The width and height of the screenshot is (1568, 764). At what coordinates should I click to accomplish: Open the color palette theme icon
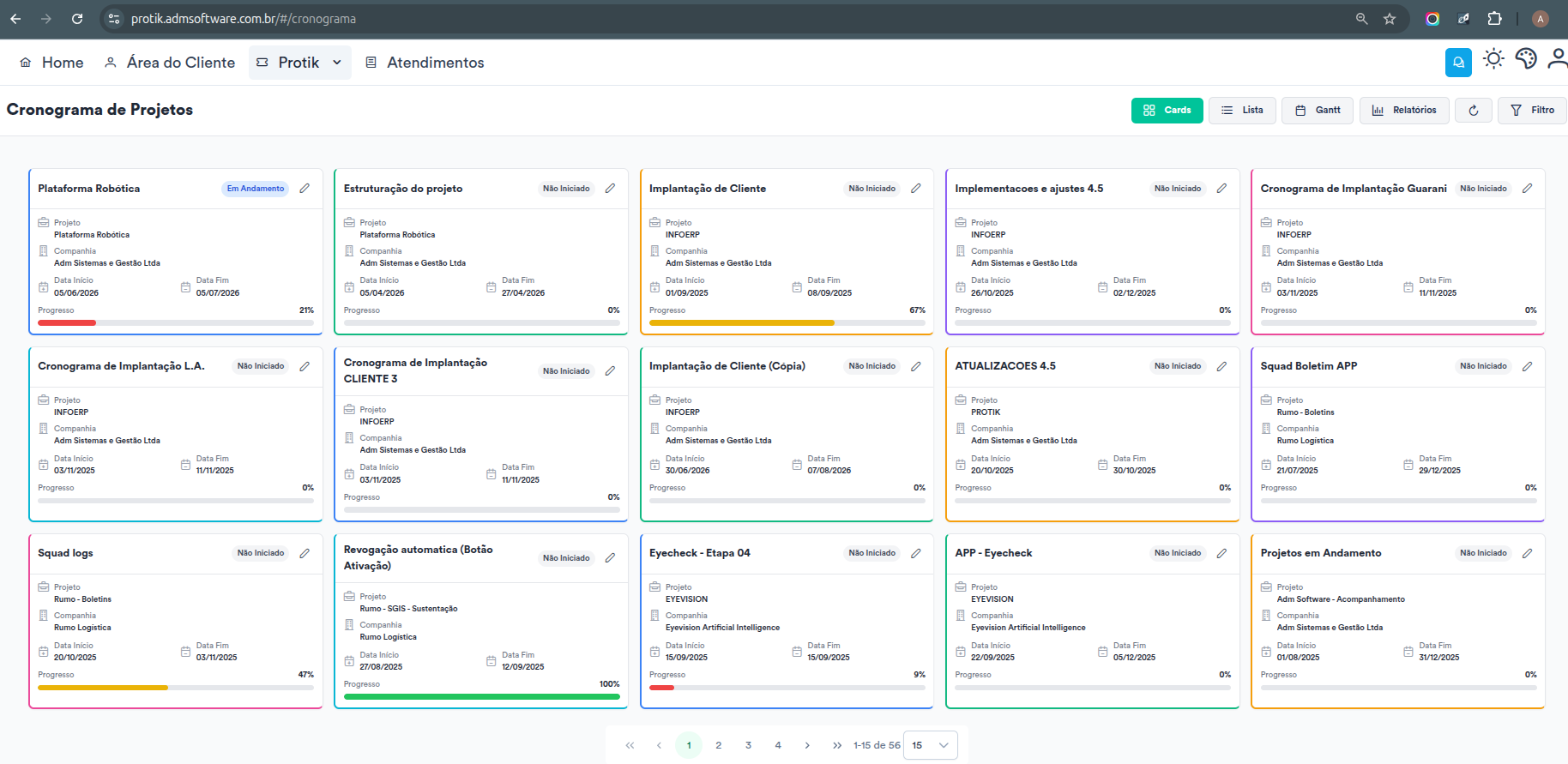click(1526, 58)
